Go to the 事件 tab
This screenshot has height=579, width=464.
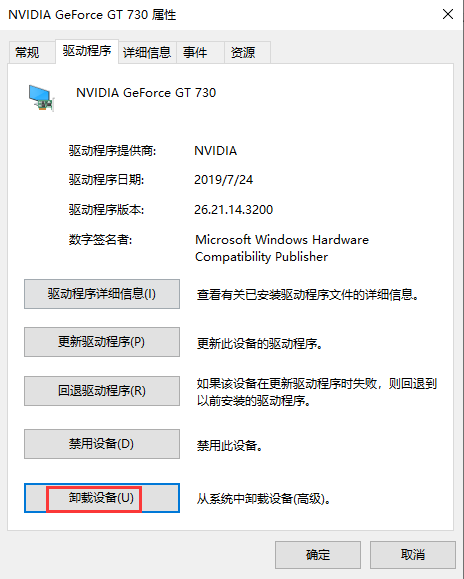click(195, 52)
